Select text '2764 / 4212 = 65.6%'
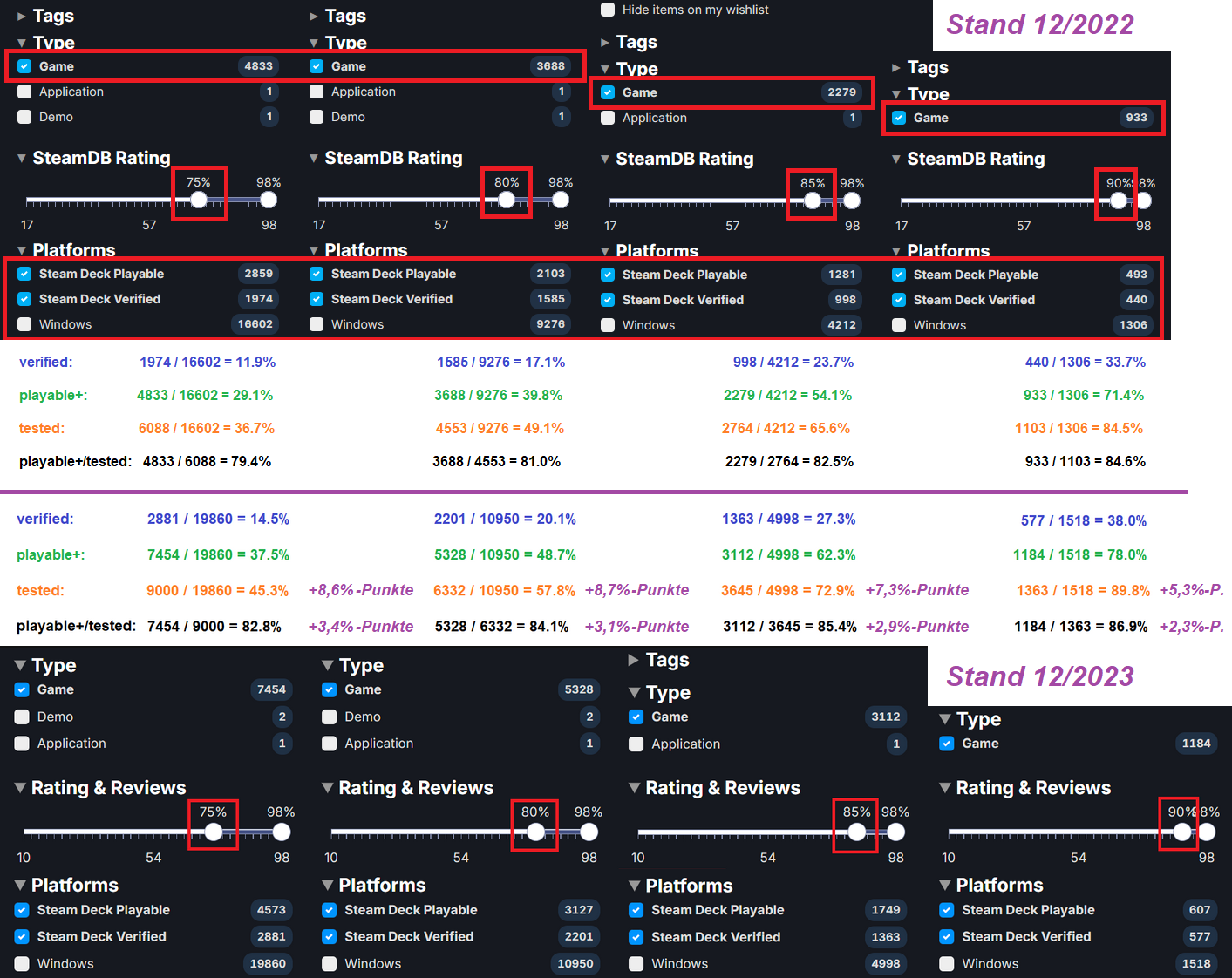 coord(786,428)
